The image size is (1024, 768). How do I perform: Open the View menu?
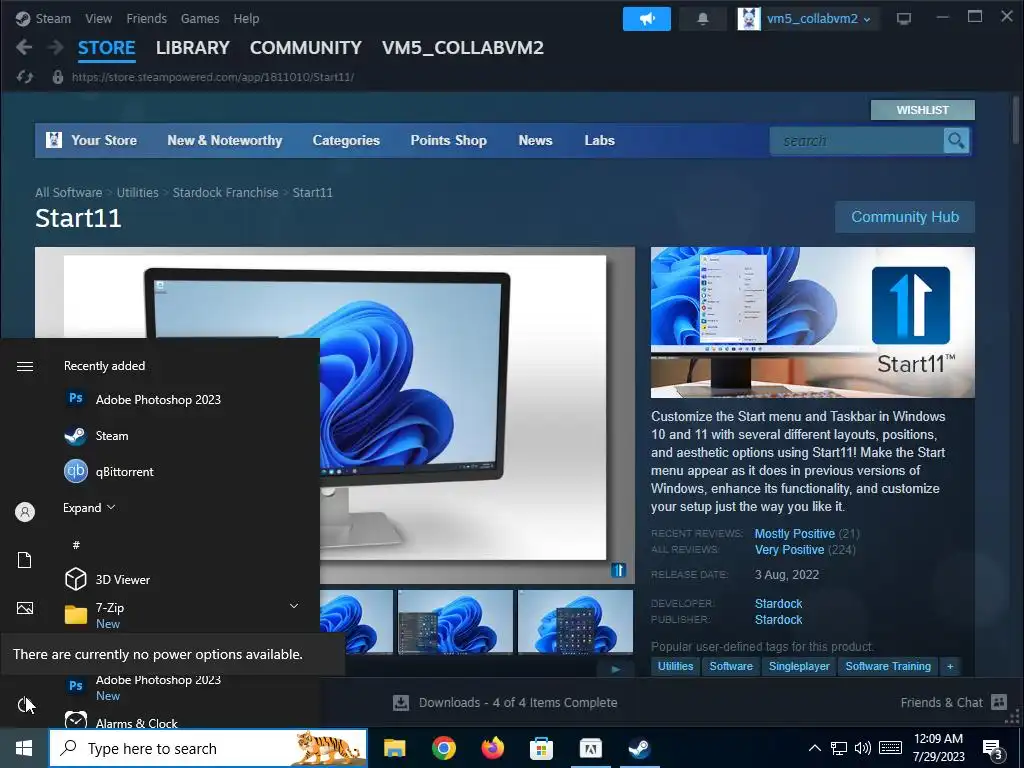pos(99,18)
